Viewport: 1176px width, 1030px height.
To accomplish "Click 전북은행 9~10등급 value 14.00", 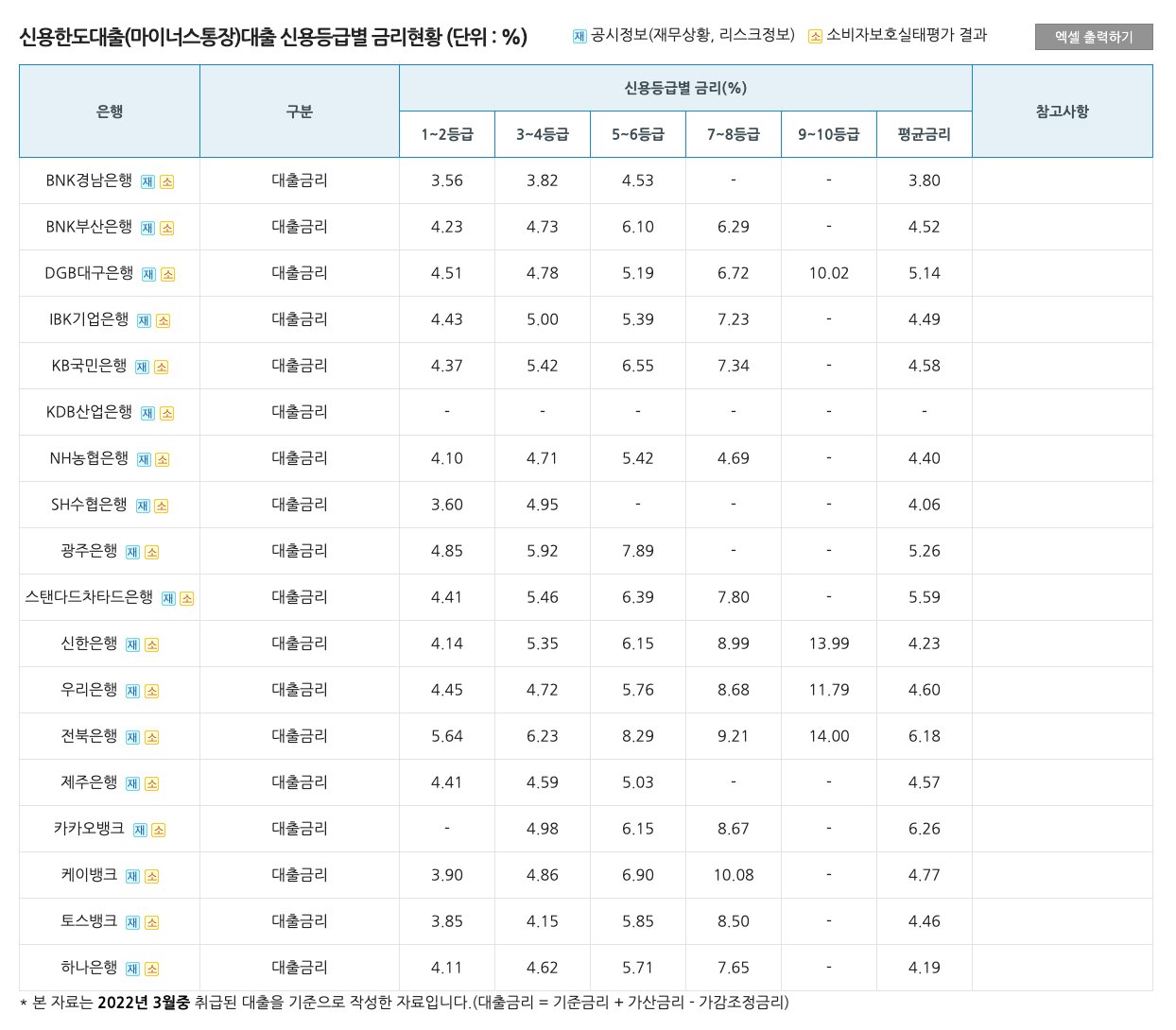I will point(829,736).
